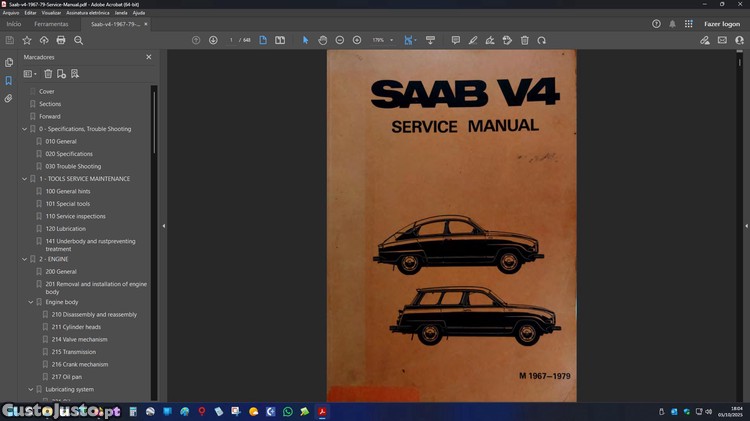The height and width of the screenshot is (421, 750).
Task: Switch to the Ferramentas tab
Action: coord(51,24)
